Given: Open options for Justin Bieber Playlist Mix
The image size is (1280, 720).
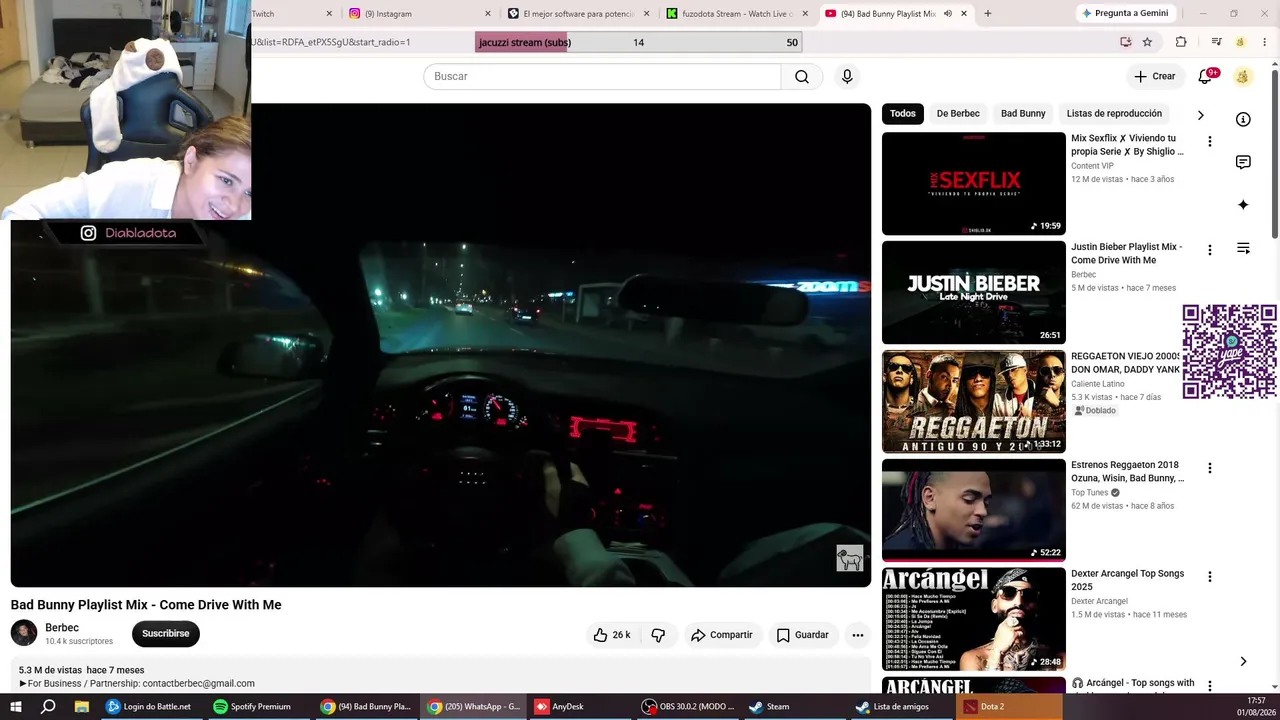Looking at the screenshot, I should [x=1209, y=250].
